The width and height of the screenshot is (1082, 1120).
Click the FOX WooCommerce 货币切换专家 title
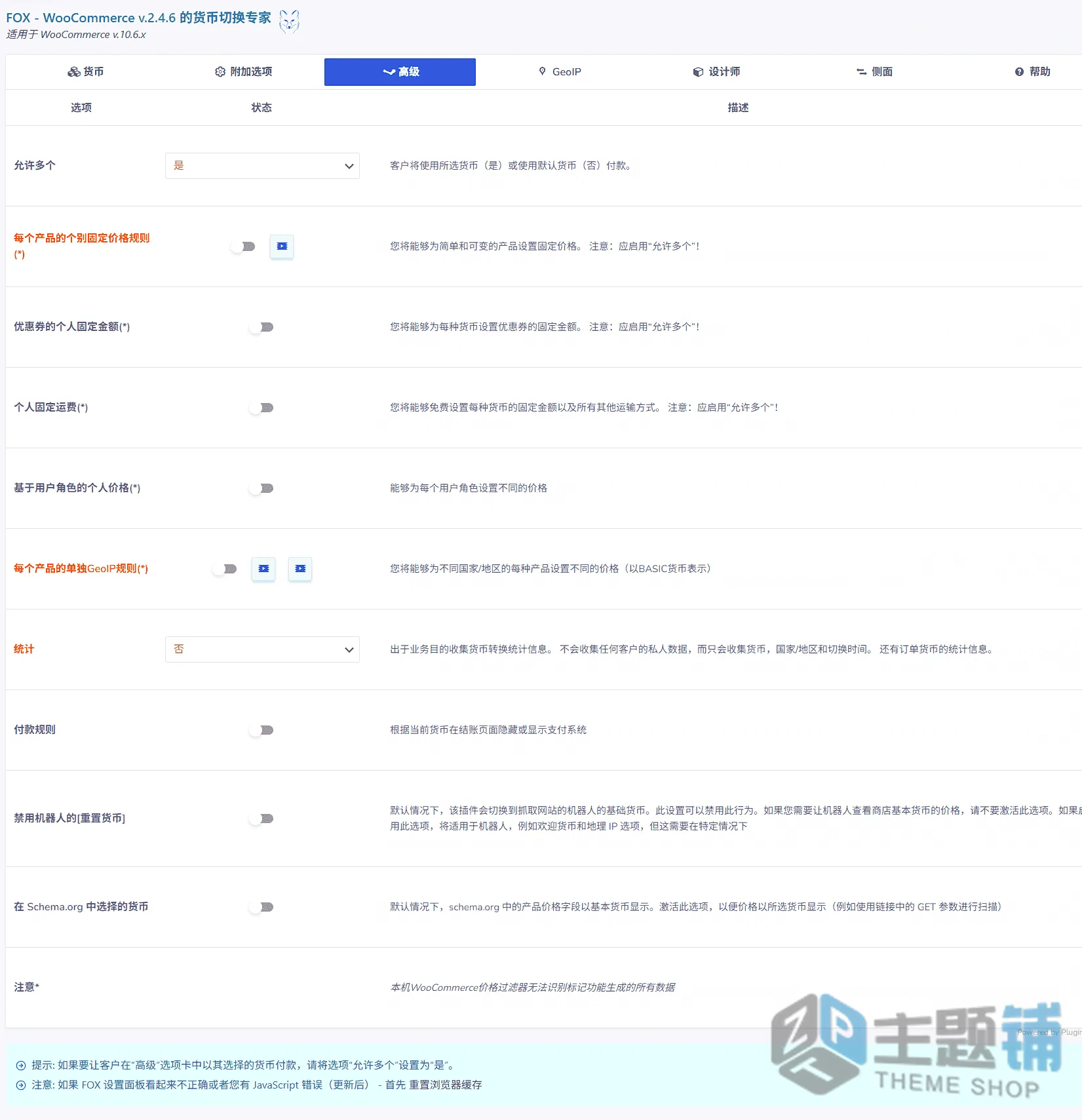click(139, 18)
